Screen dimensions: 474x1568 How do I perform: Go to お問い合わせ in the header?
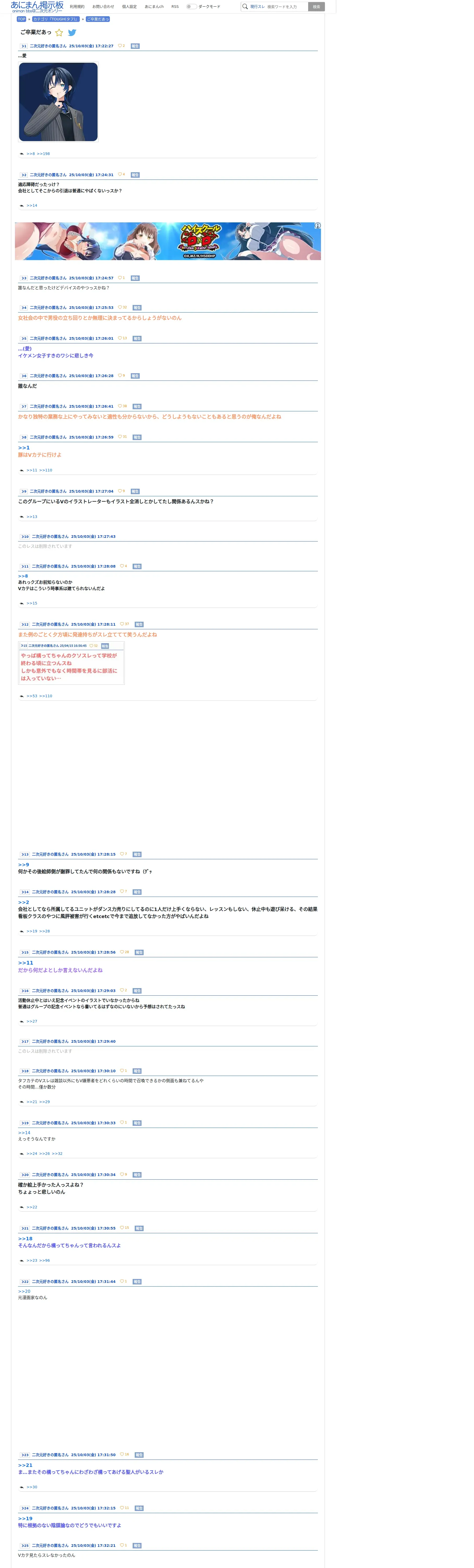point(103,7)
